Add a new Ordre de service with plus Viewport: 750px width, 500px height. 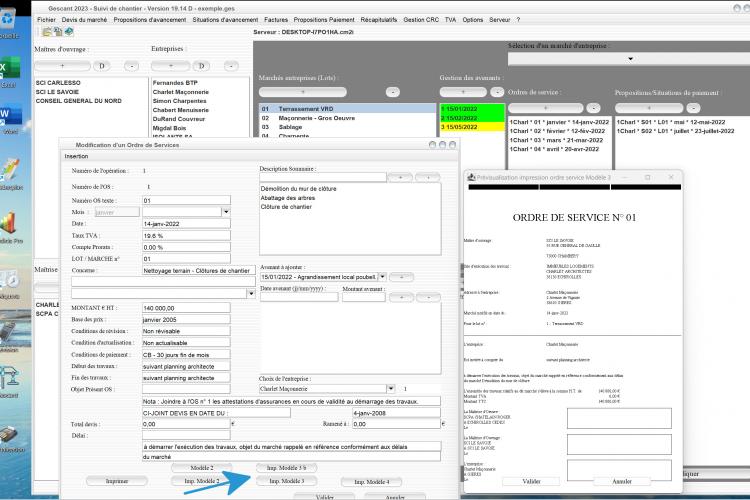tap(545, 108)
